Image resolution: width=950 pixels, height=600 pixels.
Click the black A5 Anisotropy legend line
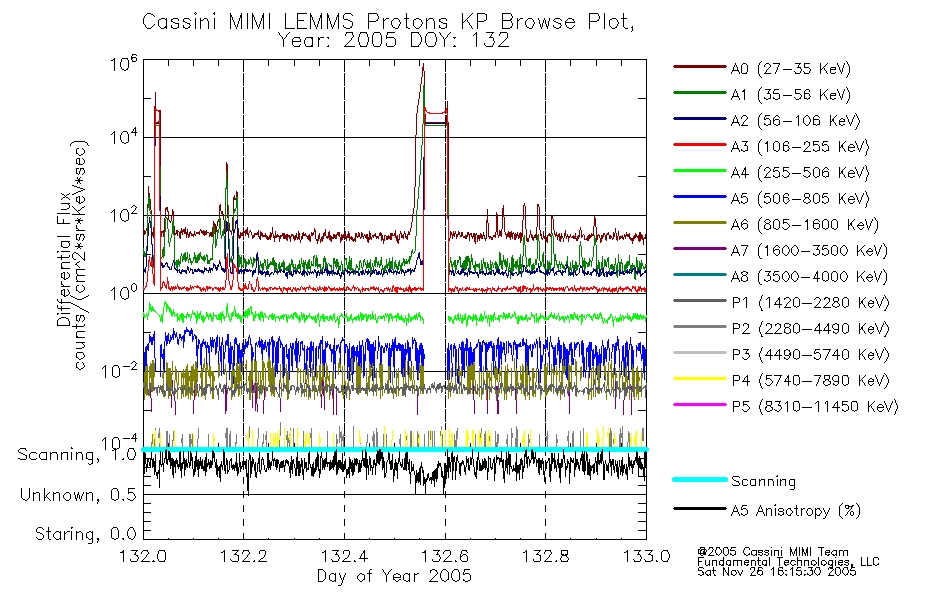700,508
